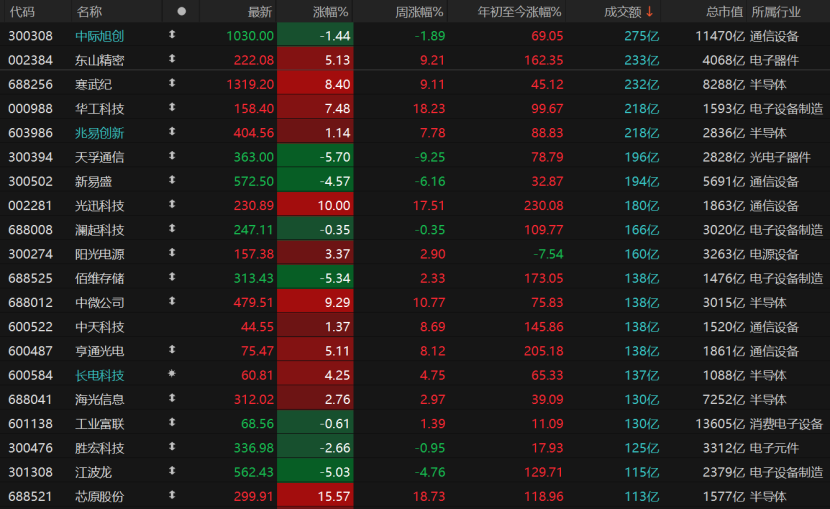830x509 pixels.
Task: Click the 9.29 change cell for 中微公司
Action: tap(315, 302)
